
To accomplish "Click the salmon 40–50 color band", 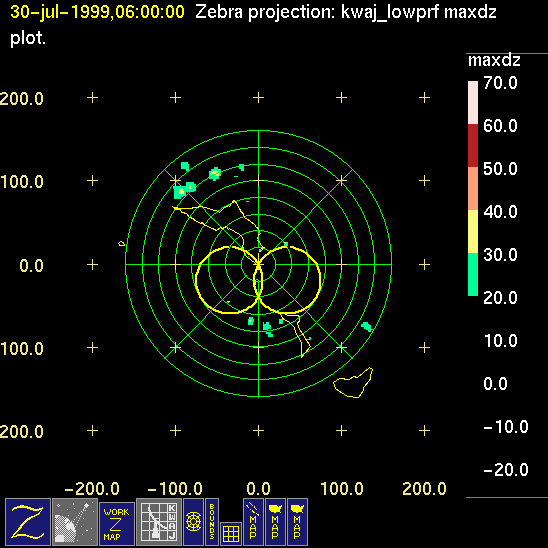I will [x=473, y=188].
